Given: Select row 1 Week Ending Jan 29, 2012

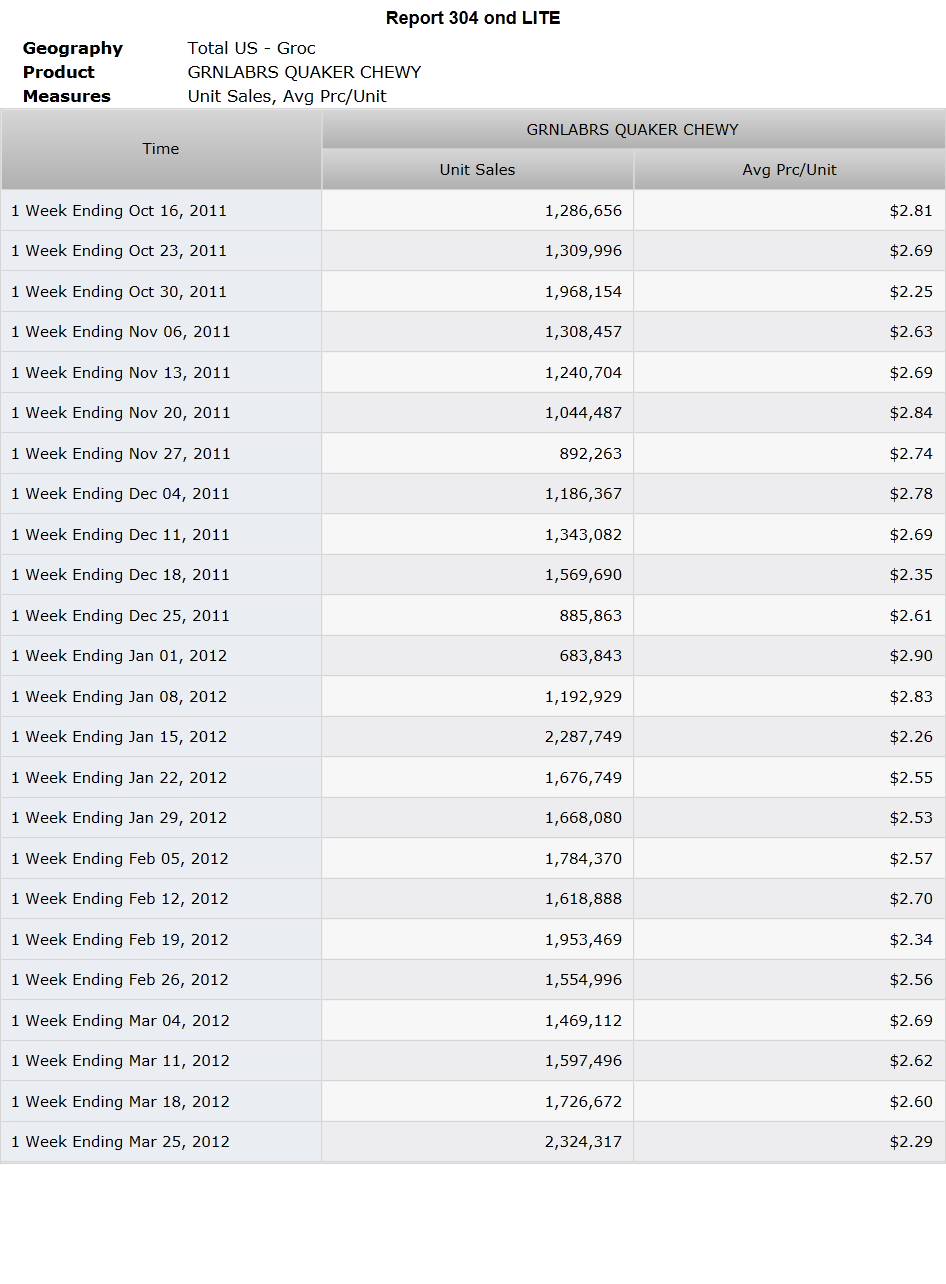Looking at the screenshot, I should pos(473,818).
